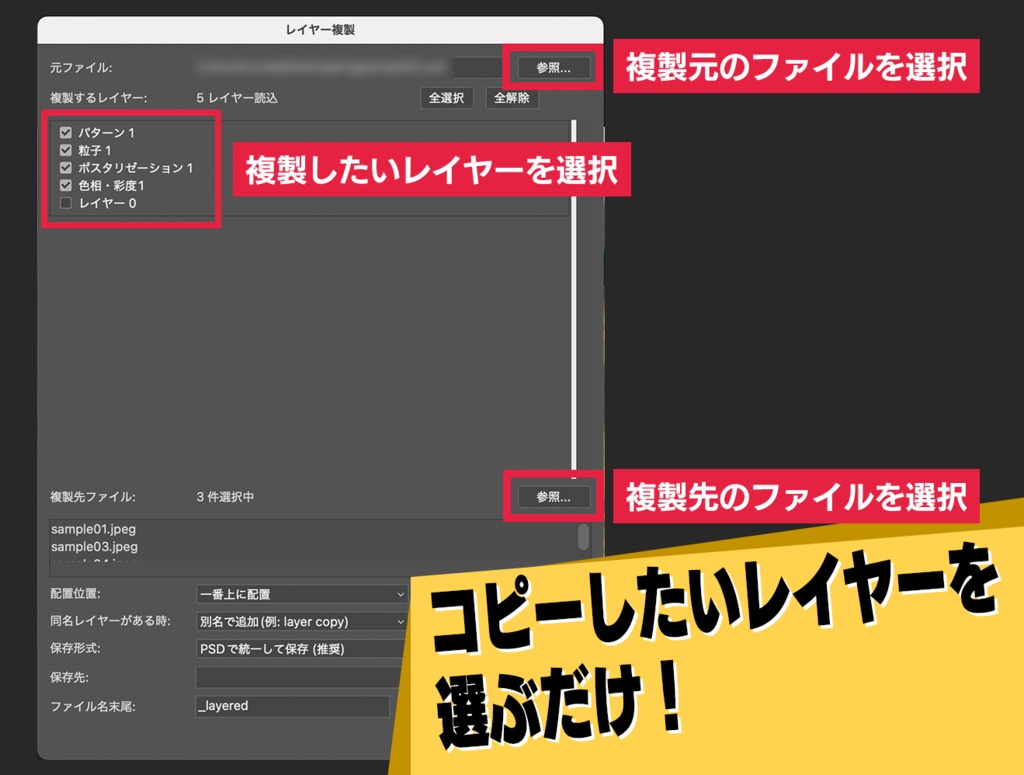1024x775 pixels.
Task: Click the 保存先 input field
Action: click(299, 677)
